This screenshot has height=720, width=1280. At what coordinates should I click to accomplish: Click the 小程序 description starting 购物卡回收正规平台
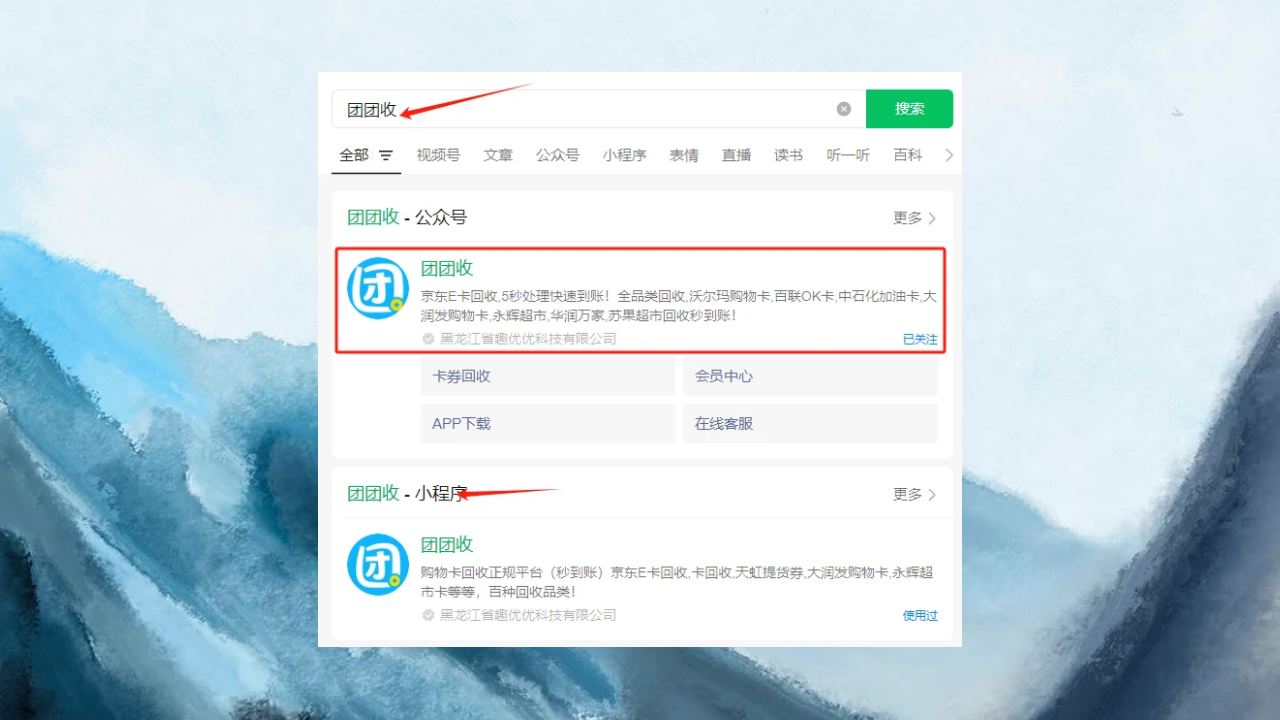pyautogui.click(x=677, y=582)
